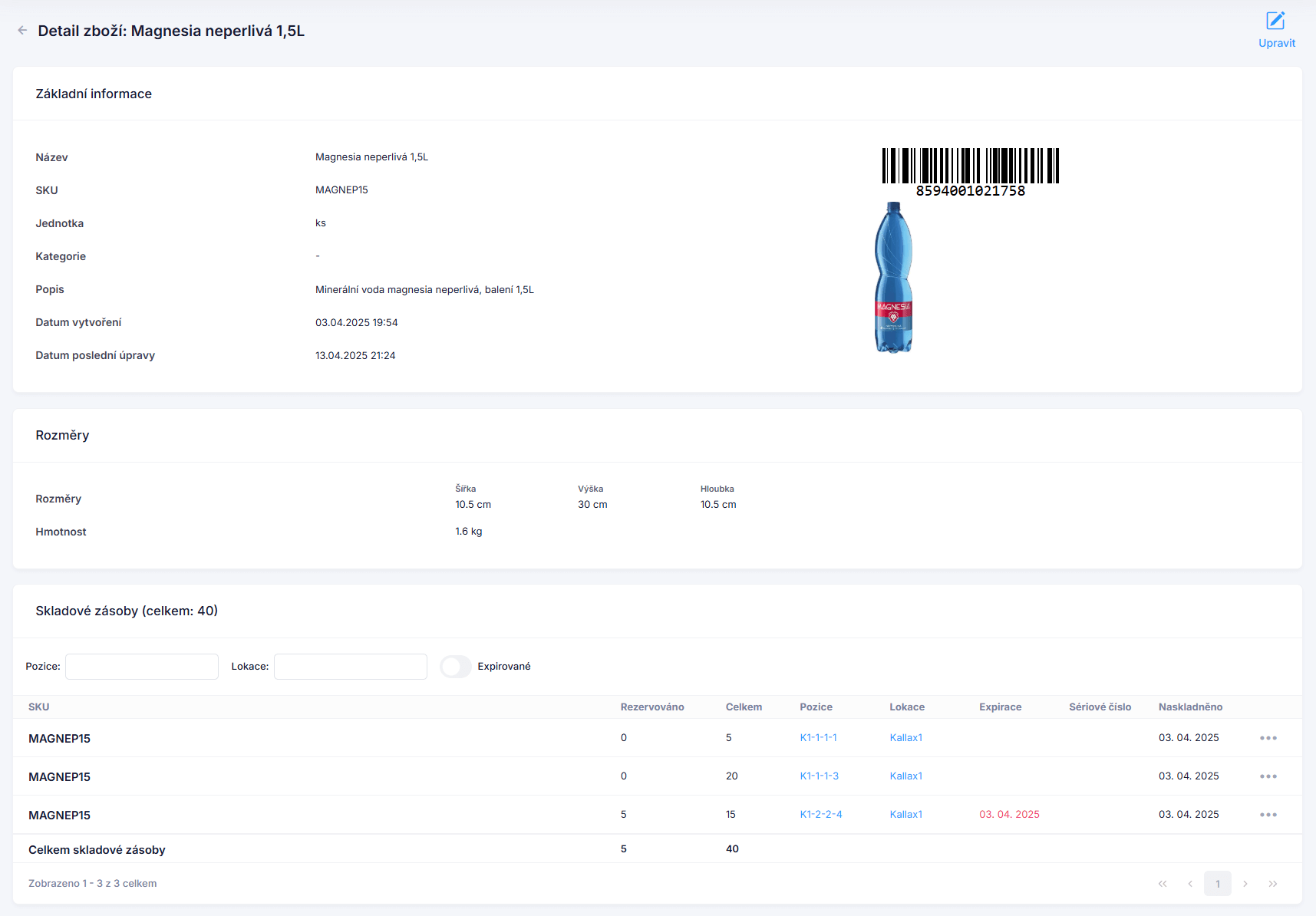Viewport: 1316px width, 916px height.
Task: Open position link K1-1-1-3
Action: pos(819,776)
